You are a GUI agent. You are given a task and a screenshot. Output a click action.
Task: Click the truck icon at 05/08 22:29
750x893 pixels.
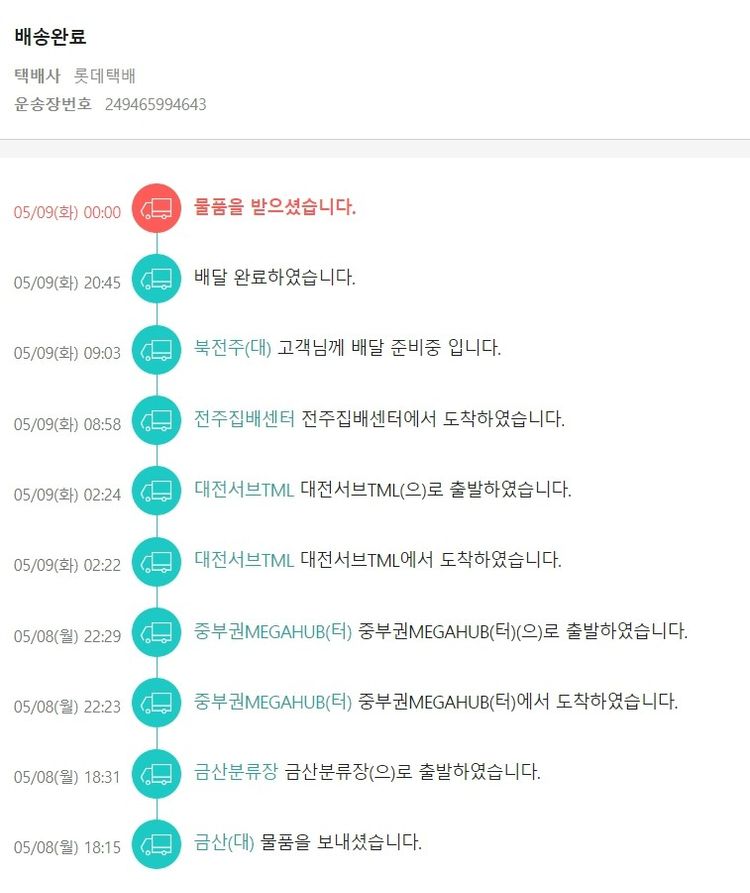click(157, 632)
